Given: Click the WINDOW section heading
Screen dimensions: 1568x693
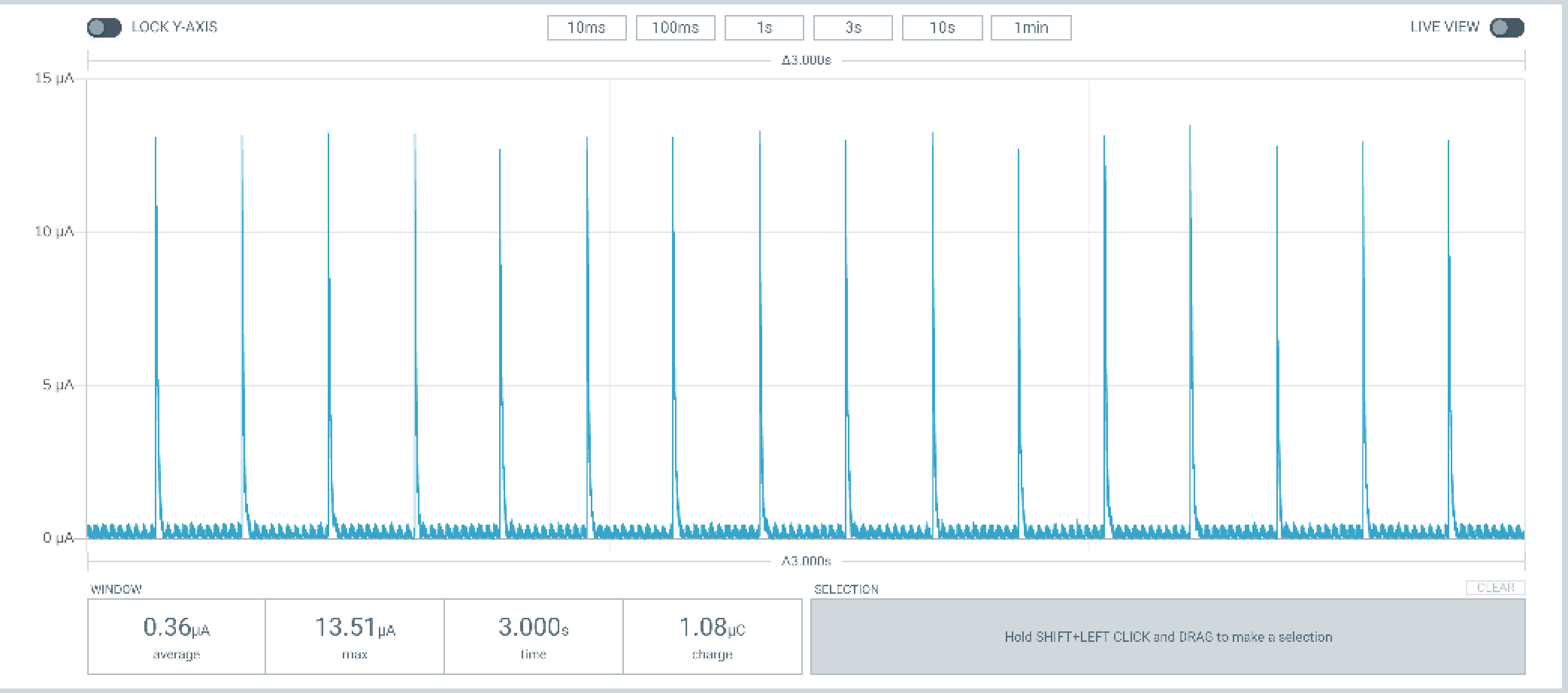Looking at the screenshot, I should point(116,589).
